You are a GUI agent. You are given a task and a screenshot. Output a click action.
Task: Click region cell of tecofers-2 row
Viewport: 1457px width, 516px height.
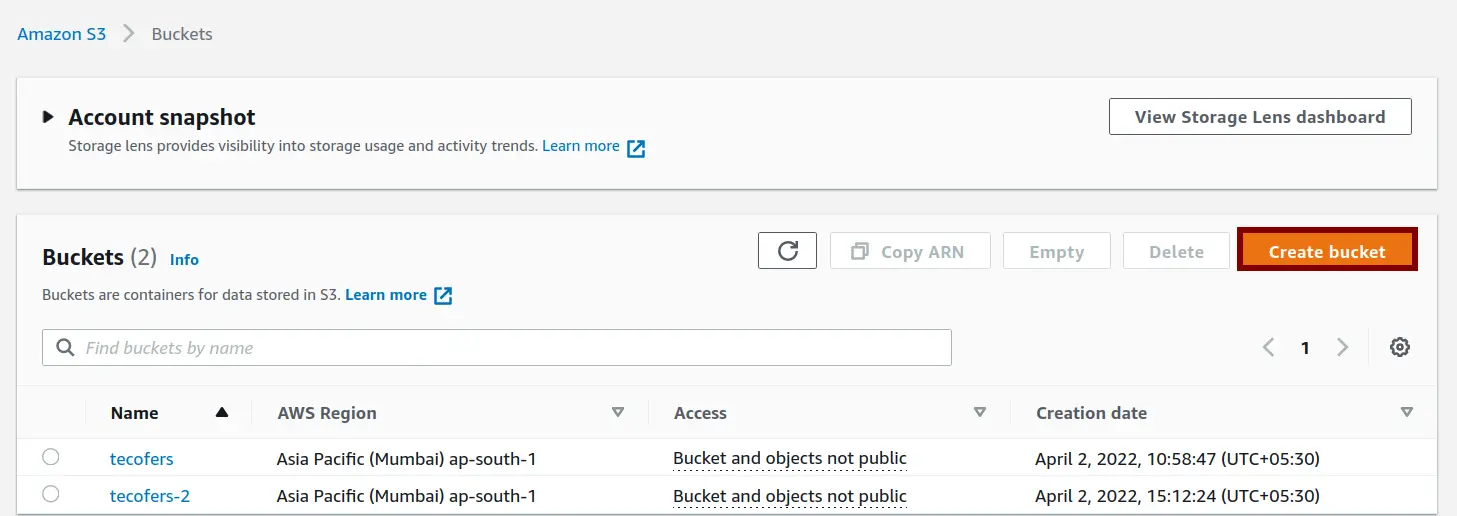point(407,495)
